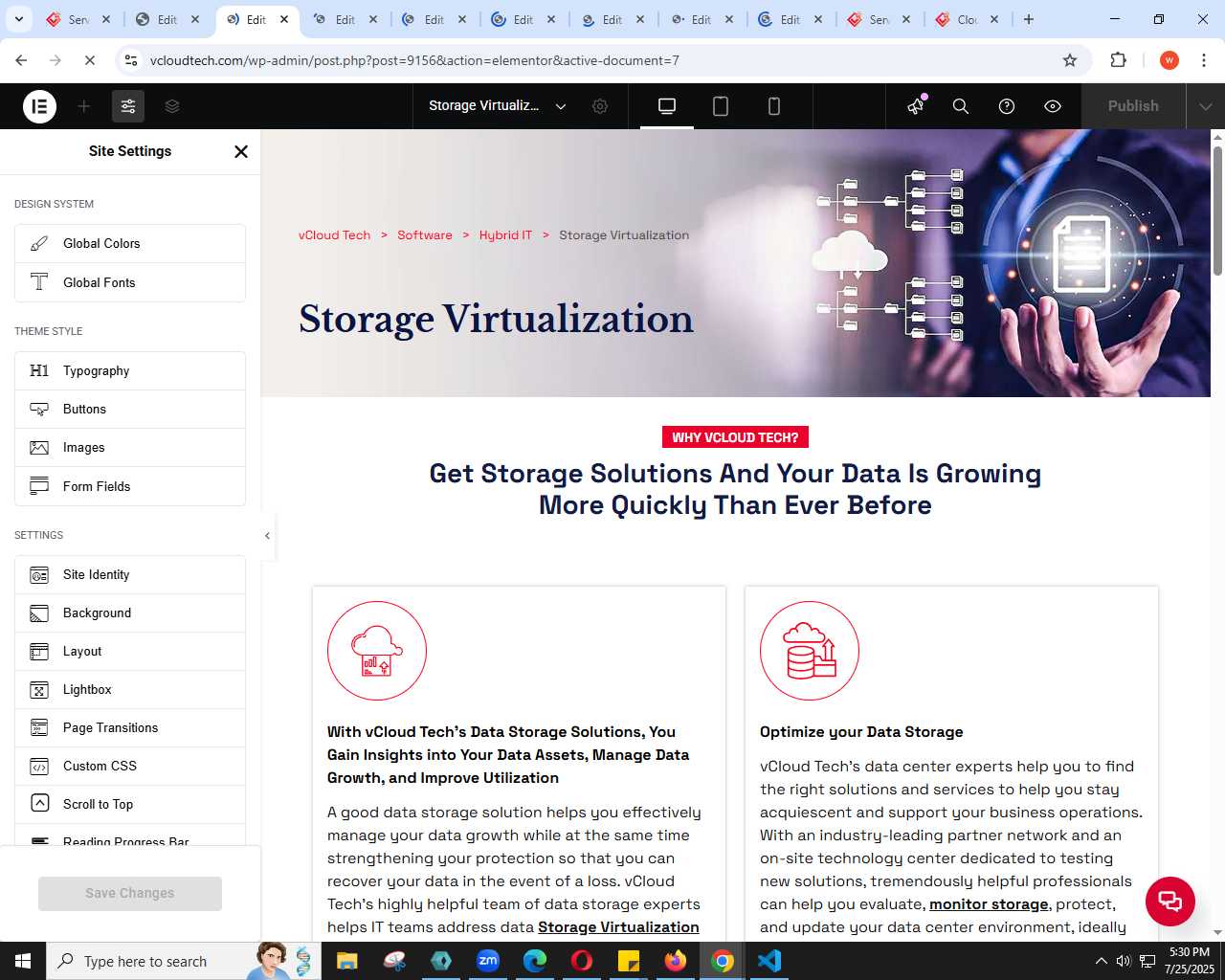Image resolution: width=1225 pixels, height=980 pixels.
Task: Switch to mobile device preview
Action: pyautogui.click(x=774, y=106)
